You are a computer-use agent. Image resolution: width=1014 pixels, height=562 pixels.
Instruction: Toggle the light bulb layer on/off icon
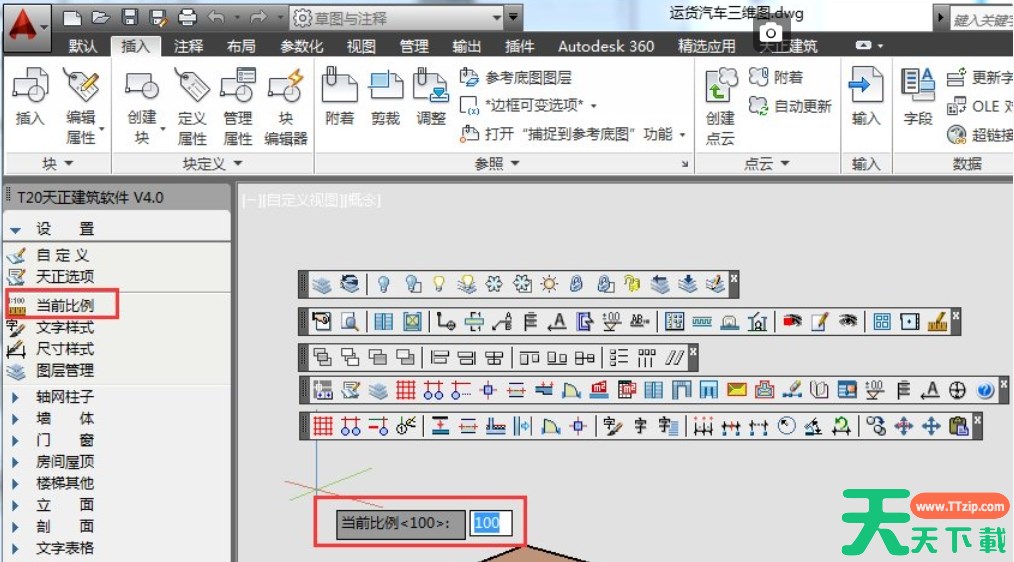383,284
